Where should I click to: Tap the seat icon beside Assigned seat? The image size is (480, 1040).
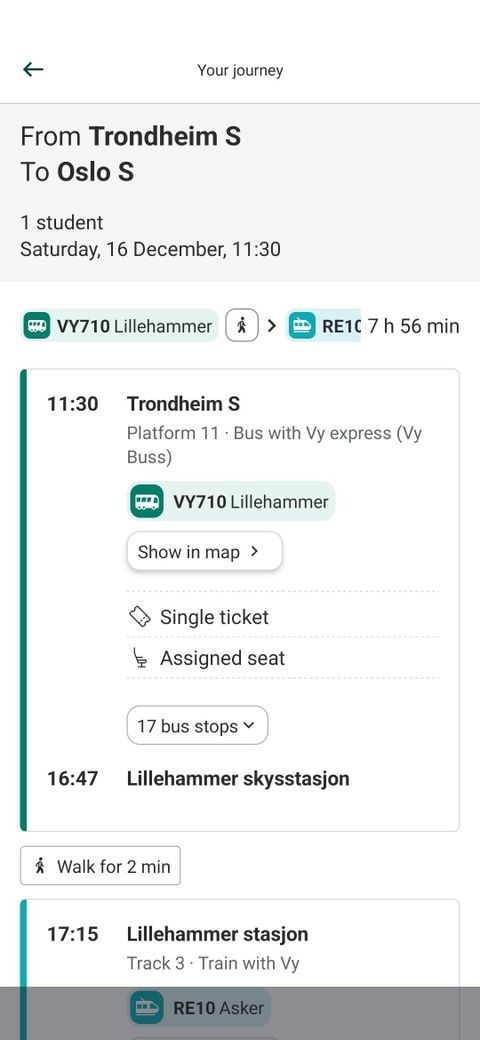tap(139, 658)
